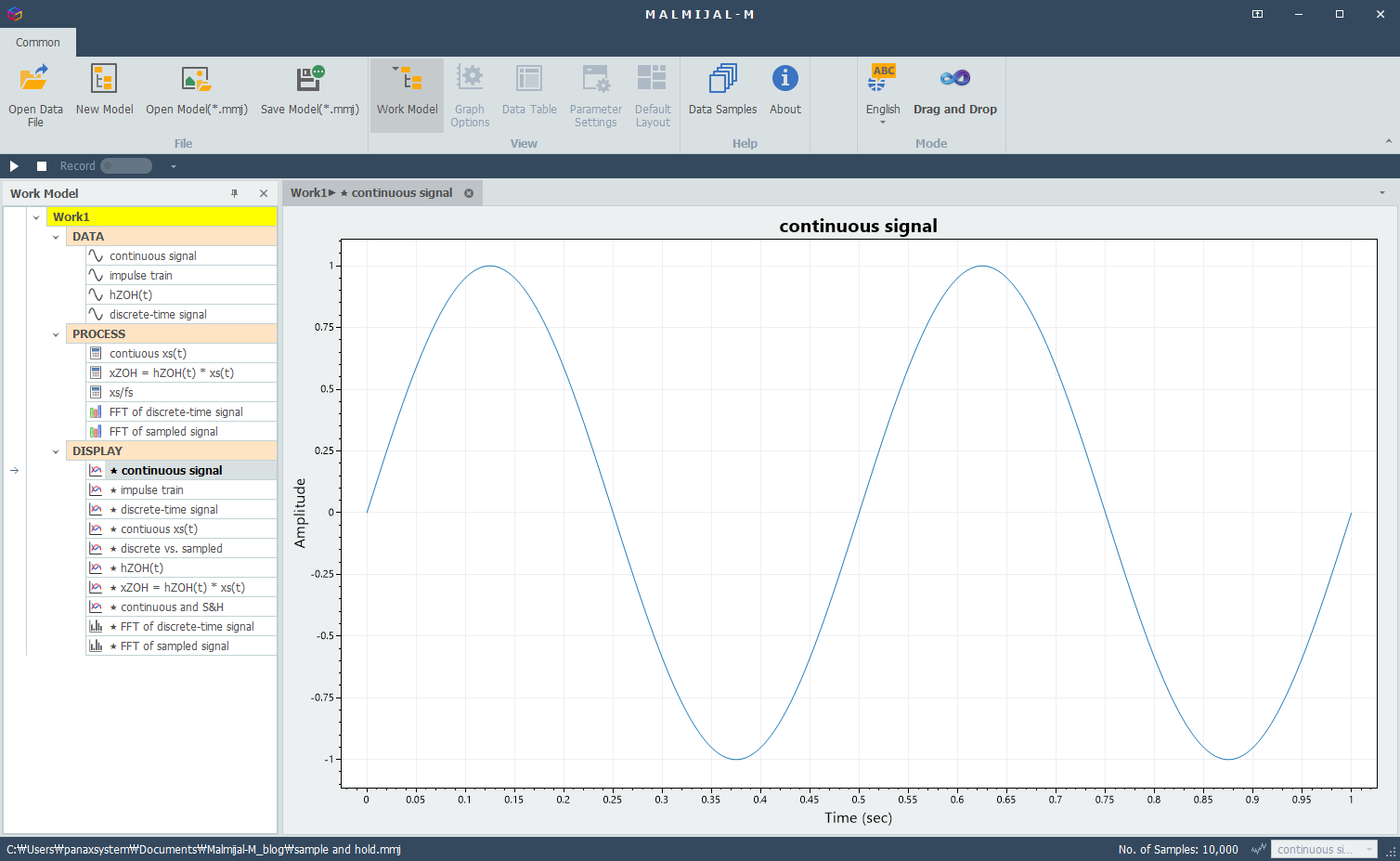
Task: Select FFT of discrete-time signal process
Action: click(x=181, y=412)
